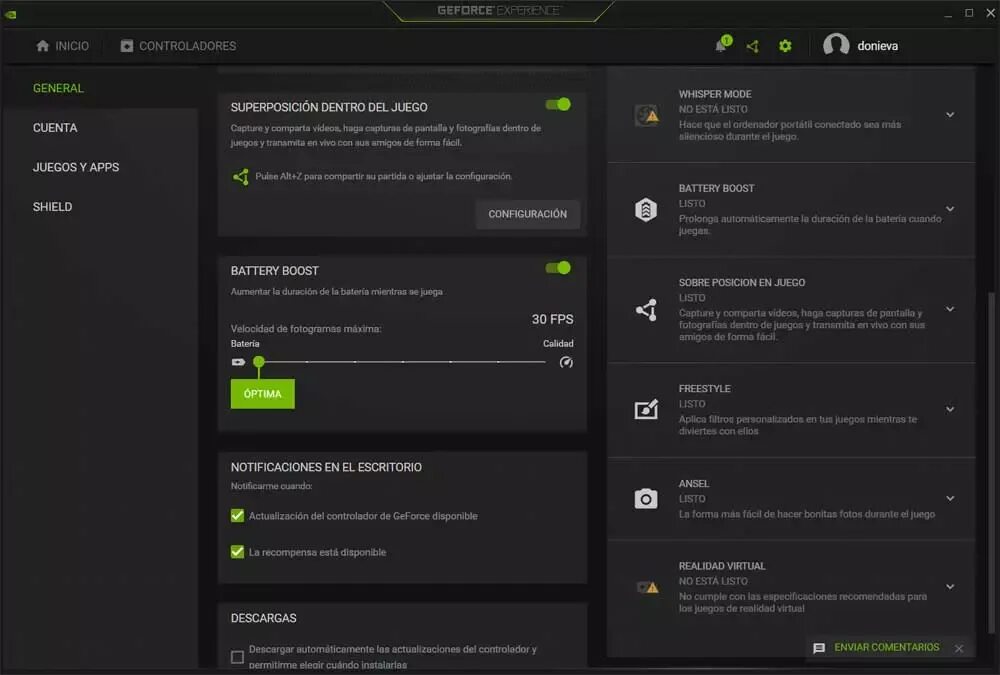Viewport: 1000px width, 675px height.
Task: Click Notificaciones en el Escritorio heading
Action: [x=326, y=467]
